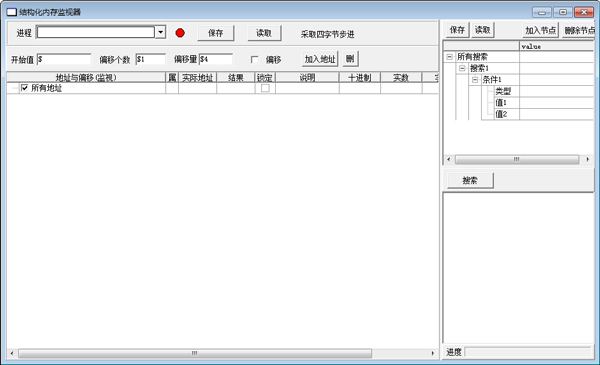Click the 结果 column header
Viewport: 600px width, 365px height.
(236, 78)
